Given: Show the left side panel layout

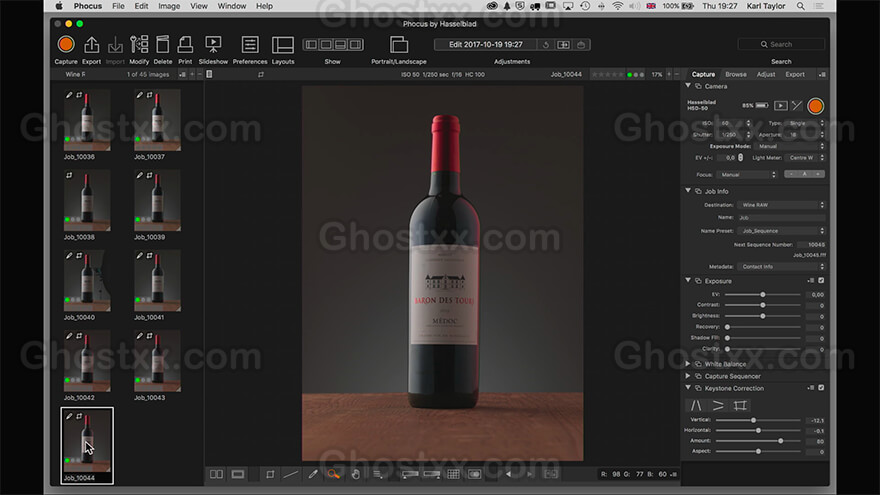Looking at the screenshot, I should tap(311, 44).
